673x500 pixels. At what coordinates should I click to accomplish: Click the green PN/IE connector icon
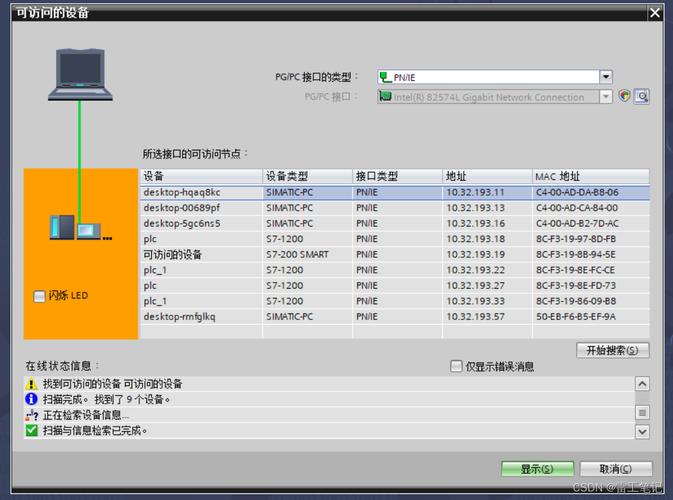click(385, 77)
